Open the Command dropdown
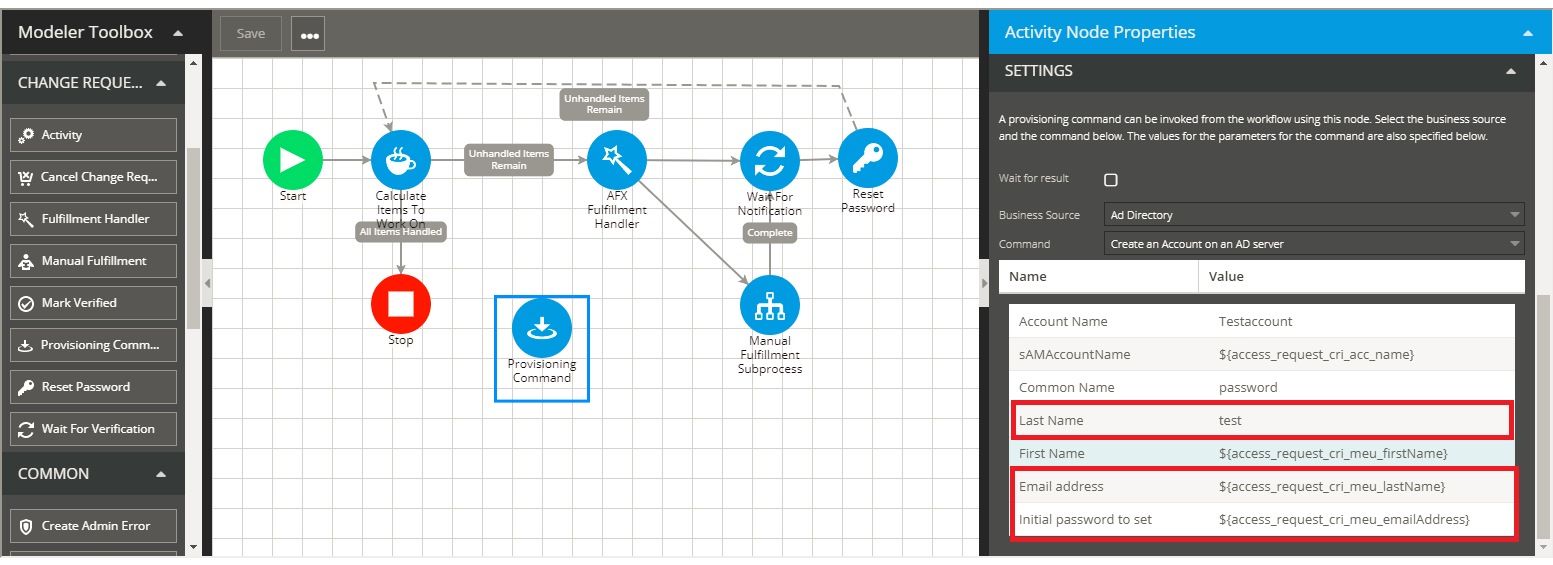 tap(1315, 244)
